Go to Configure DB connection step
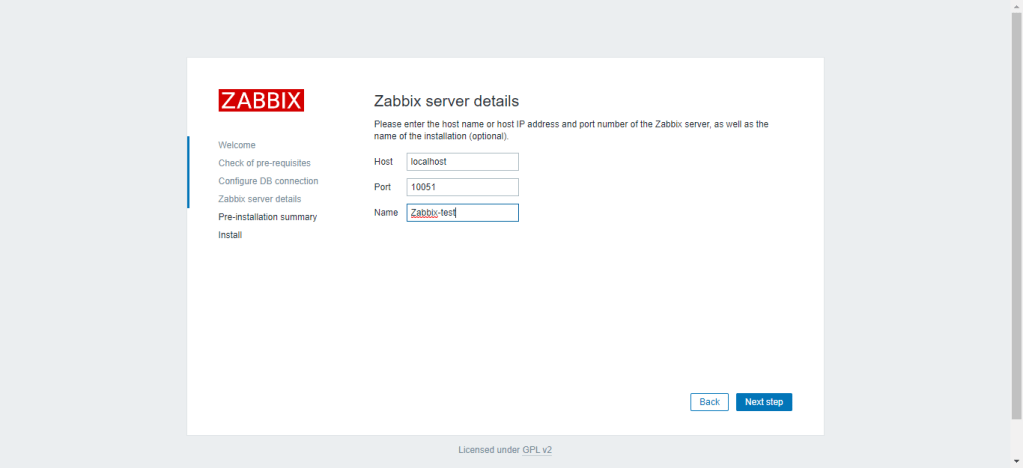Screen dimensions: 1023x468 (268, 181)
